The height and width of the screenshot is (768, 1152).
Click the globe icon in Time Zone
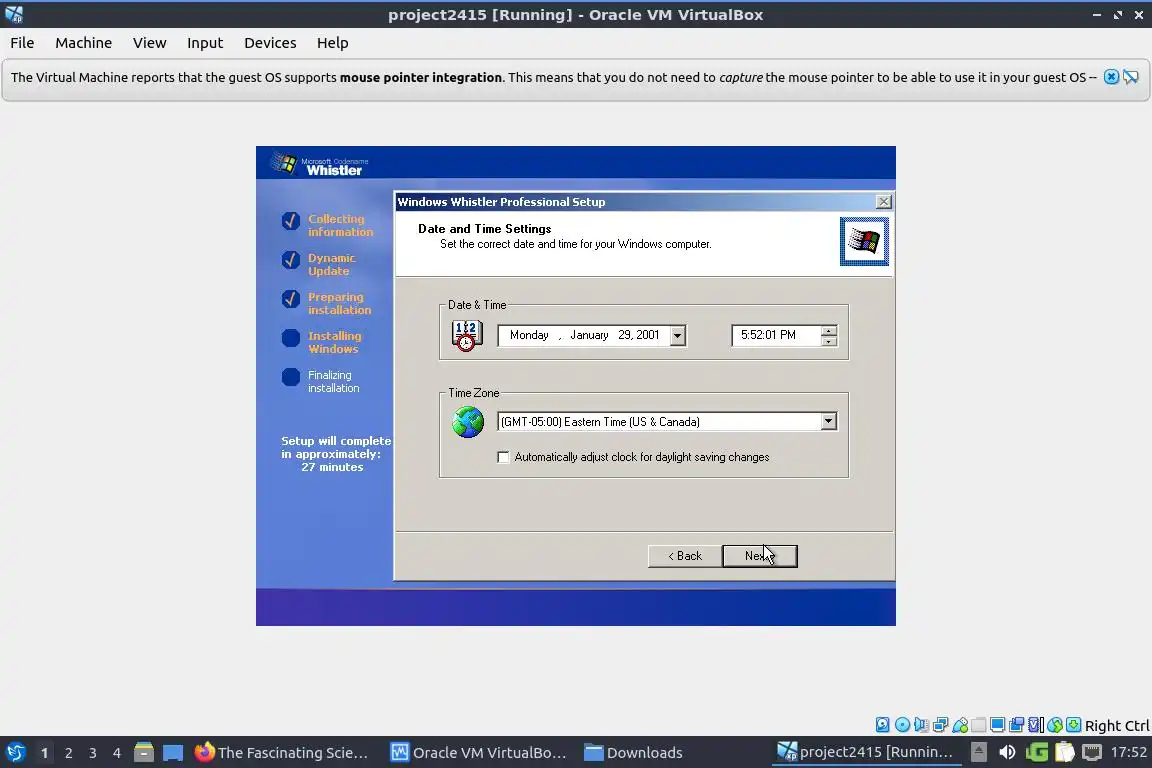click(x=468, y=423)
